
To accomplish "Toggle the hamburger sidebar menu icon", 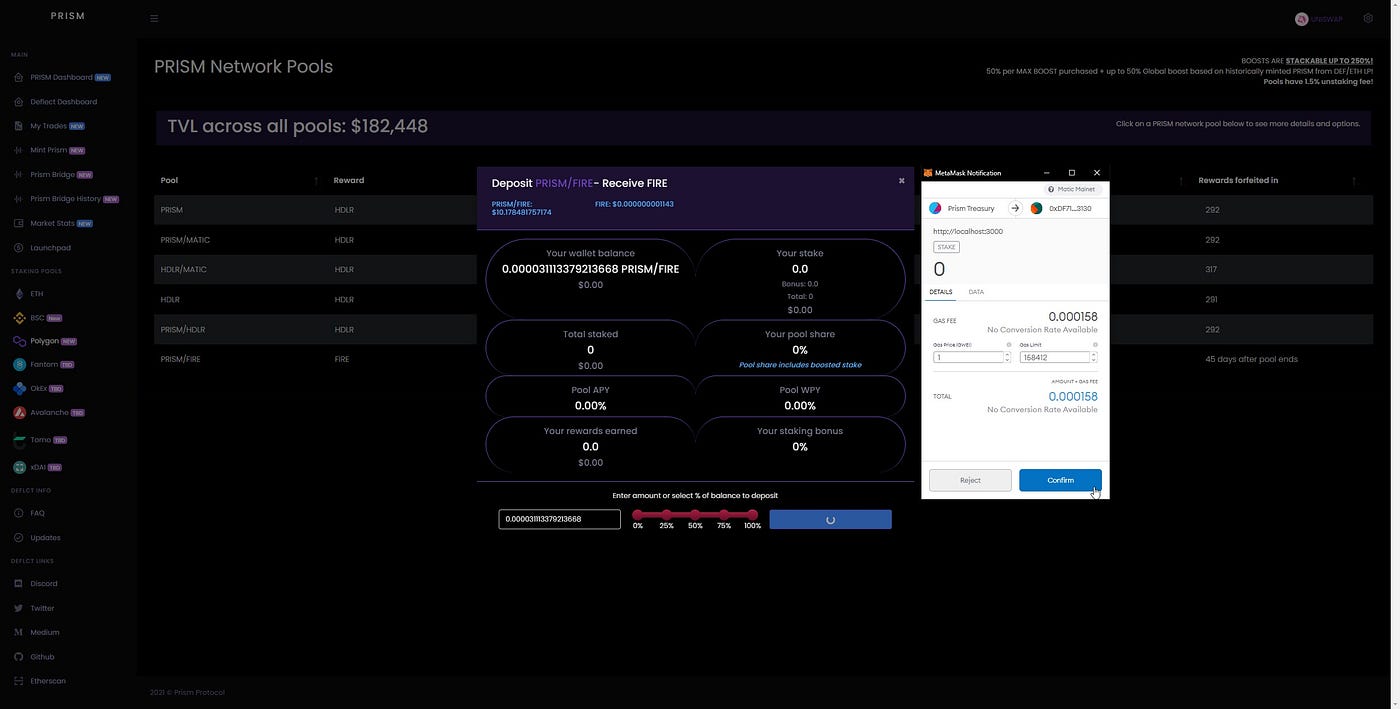I will [154, 18].
